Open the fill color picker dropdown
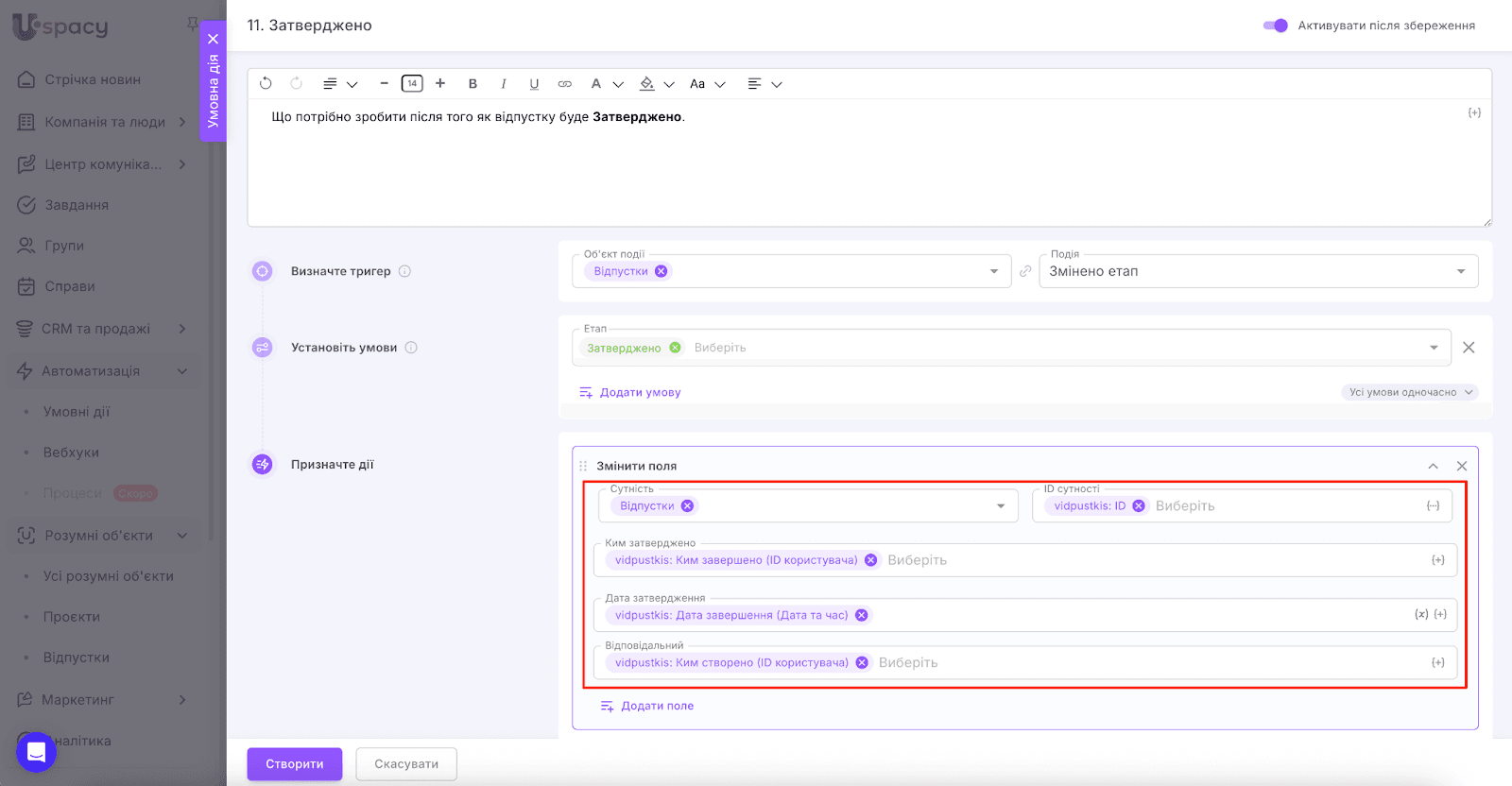Viewport: 1512px width, 786px height. [669, 84]
